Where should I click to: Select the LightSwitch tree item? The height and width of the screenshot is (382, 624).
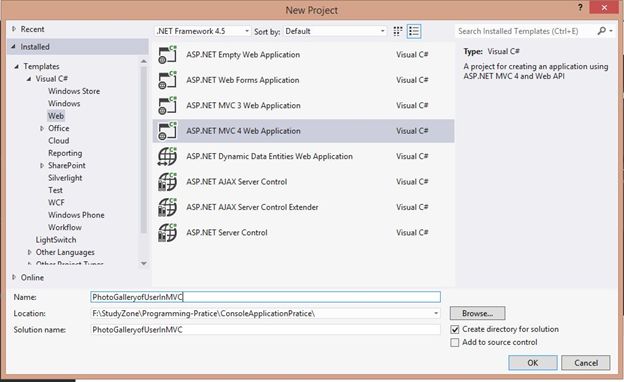pos(56,240)
